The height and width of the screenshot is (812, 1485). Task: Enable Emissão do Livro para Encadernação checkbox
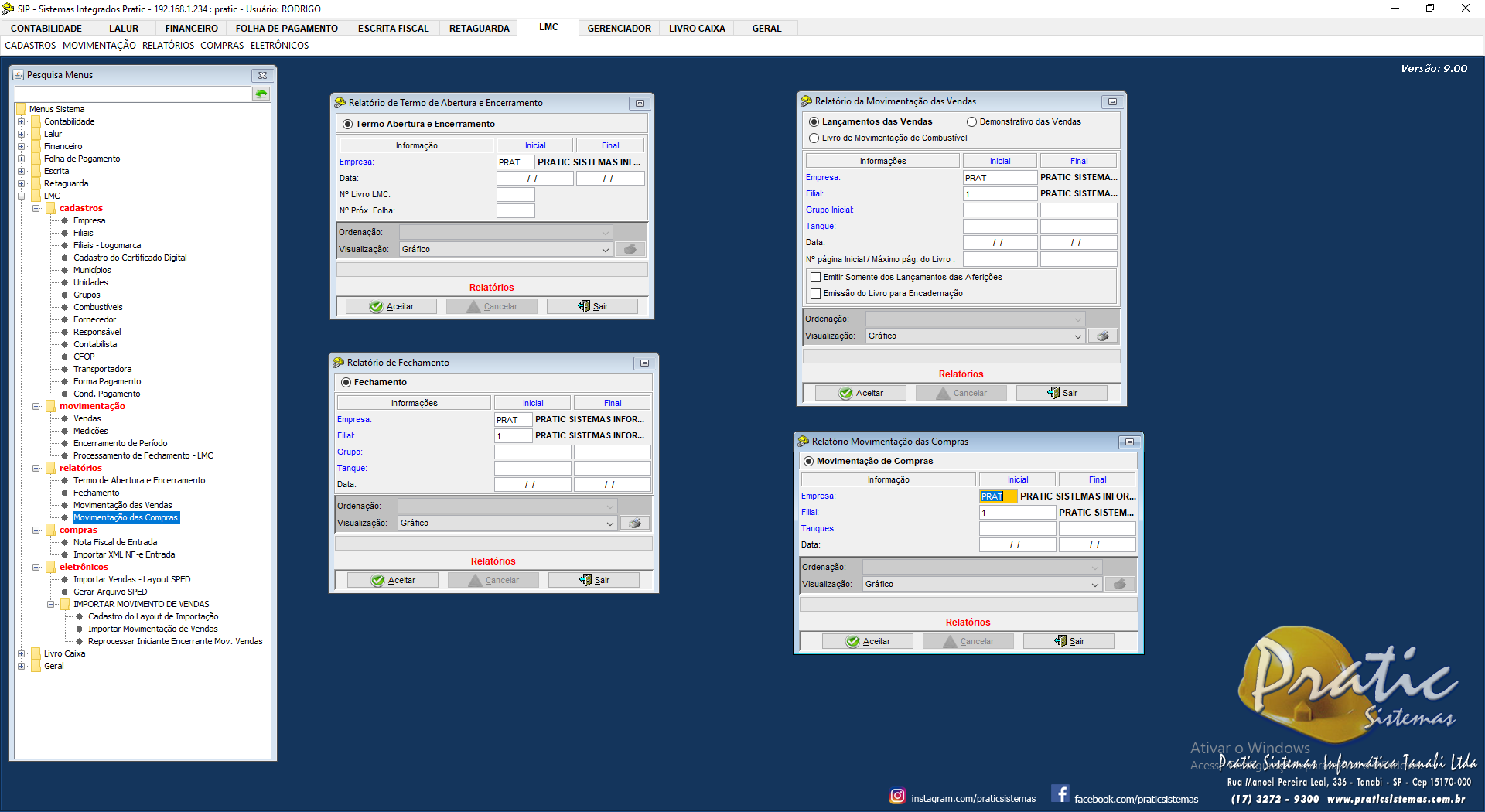815,294
